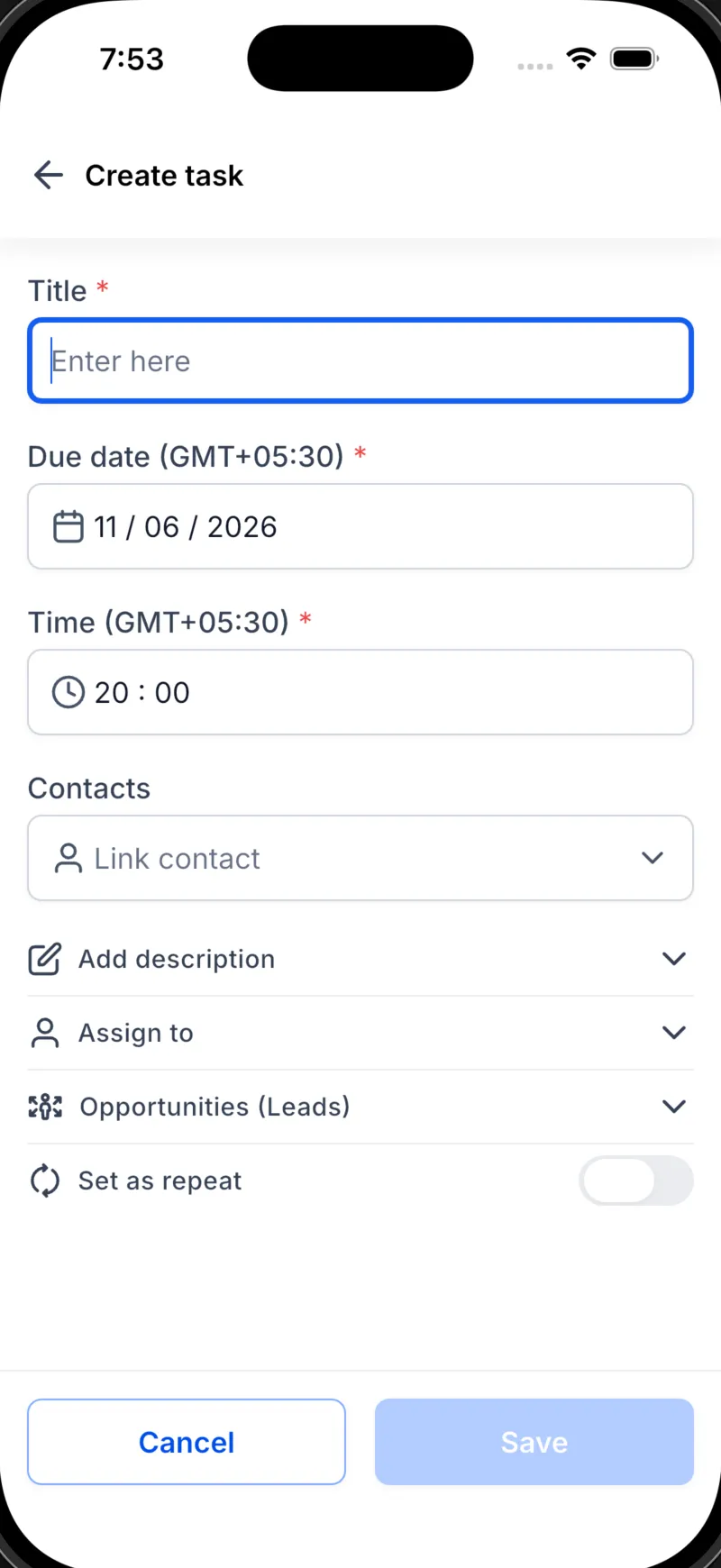The height and width of the screenshot is (1568, 721).
Task: Expand the Add description section chevron
Action: [674, 959]
